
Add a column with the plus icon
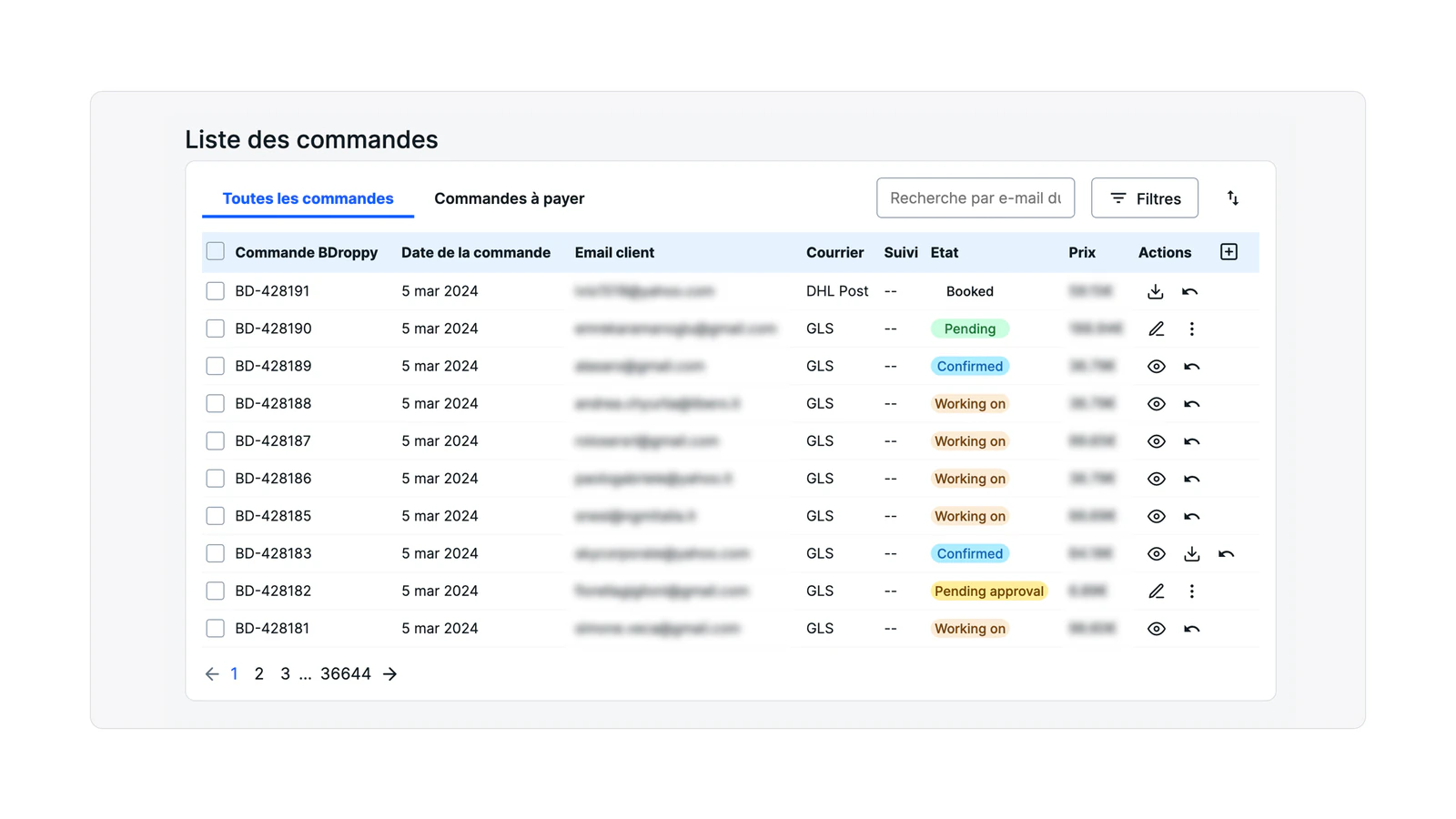1228,252
